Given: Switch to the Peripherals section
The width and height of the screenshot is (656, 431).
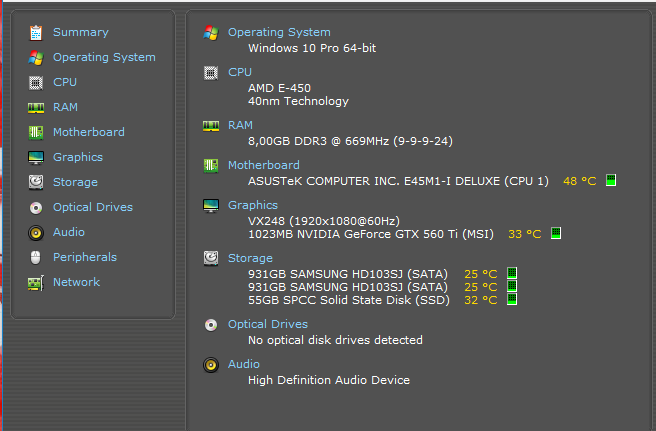Looking at the screenshot, I should click(x=84, y=257).
